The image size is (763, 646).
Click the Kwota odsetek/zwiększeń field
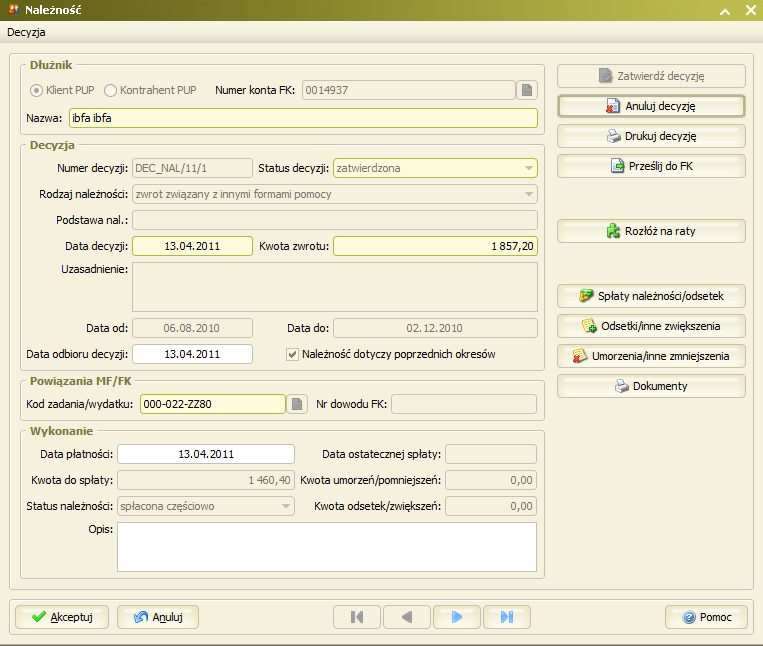click(491, 506)
